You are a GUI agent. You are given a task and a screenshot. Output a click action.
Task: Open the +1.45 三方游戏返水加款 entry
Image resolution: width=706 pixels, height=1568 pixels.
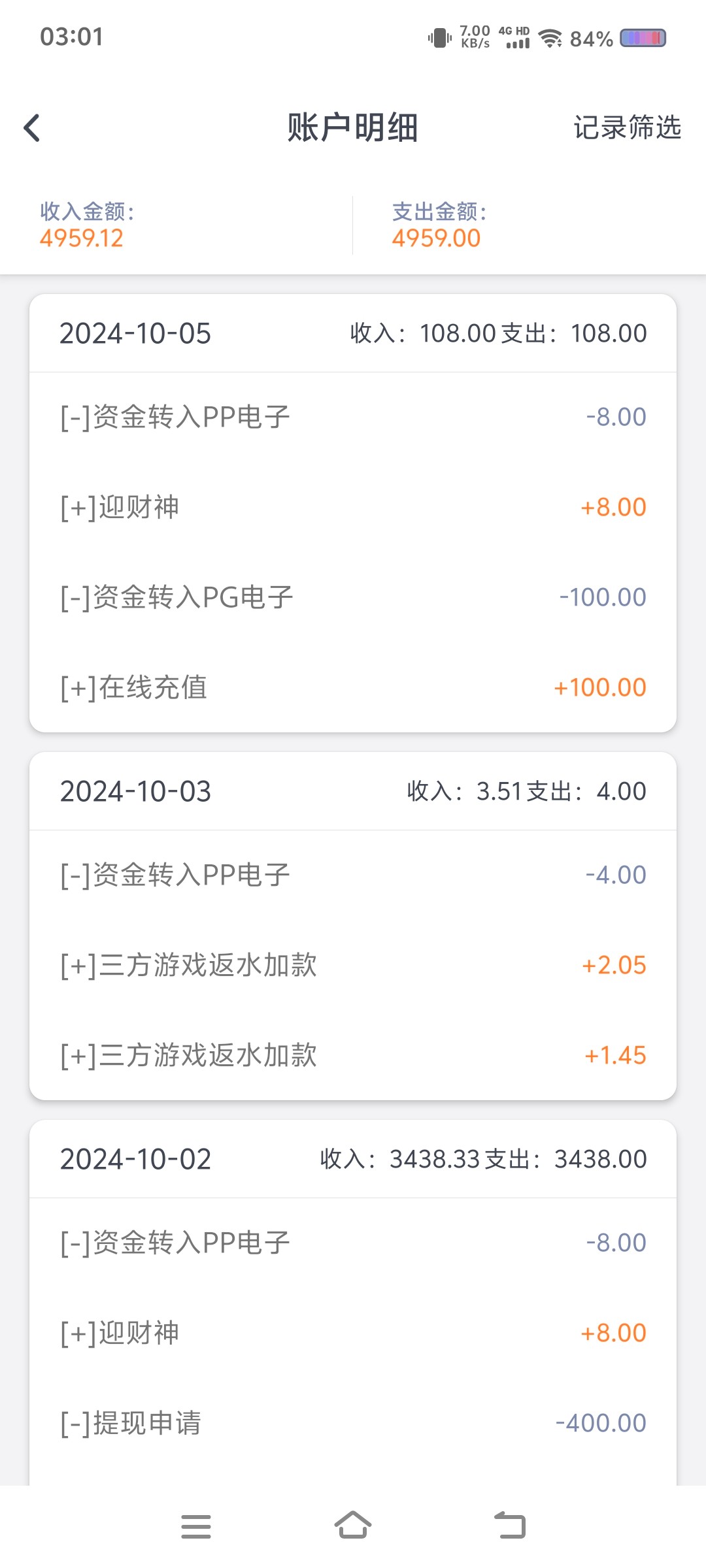point(353,1055)
